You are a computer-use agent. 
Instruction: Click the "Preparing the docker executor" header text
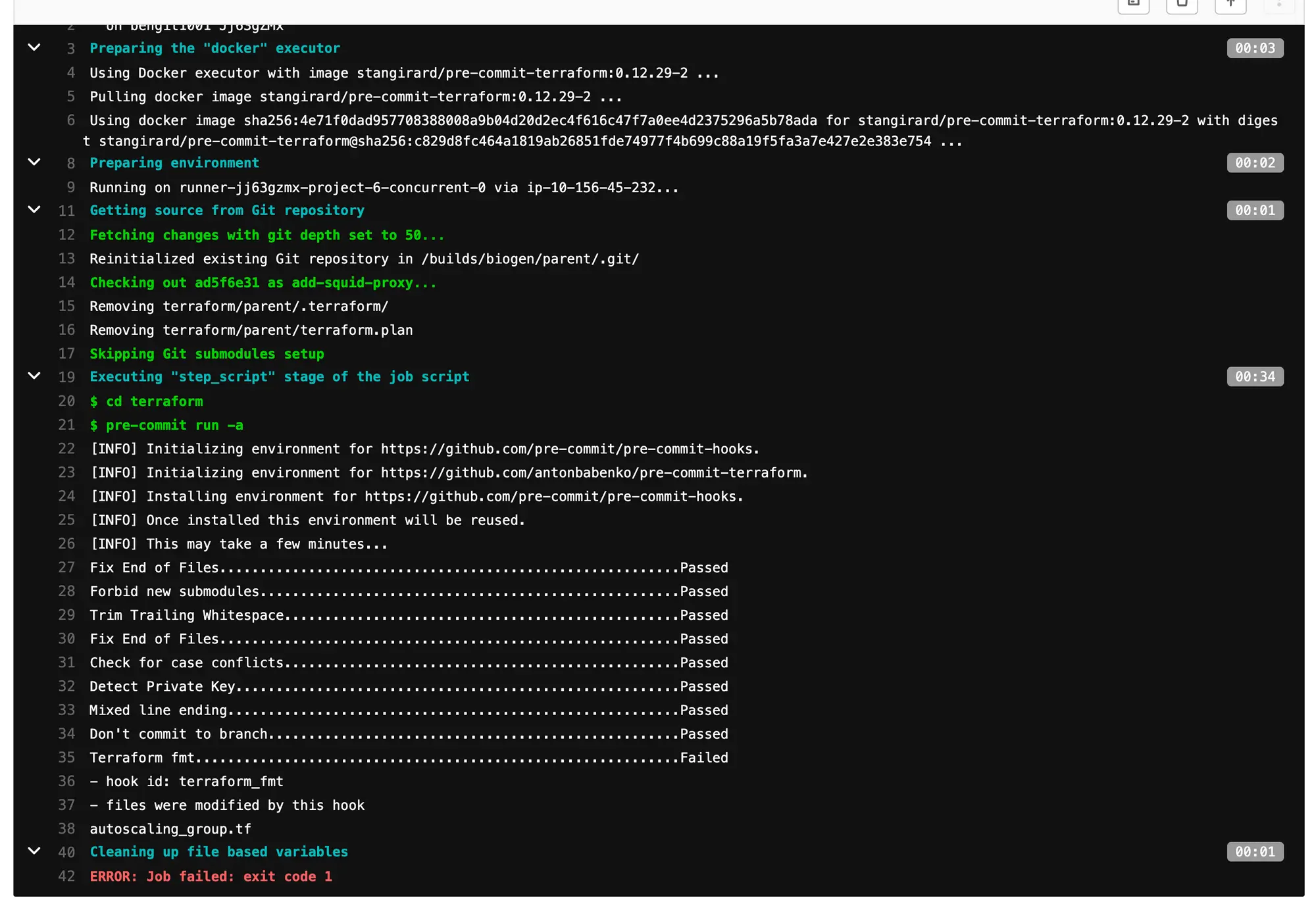pyautogui.click(x=215, y=48)
